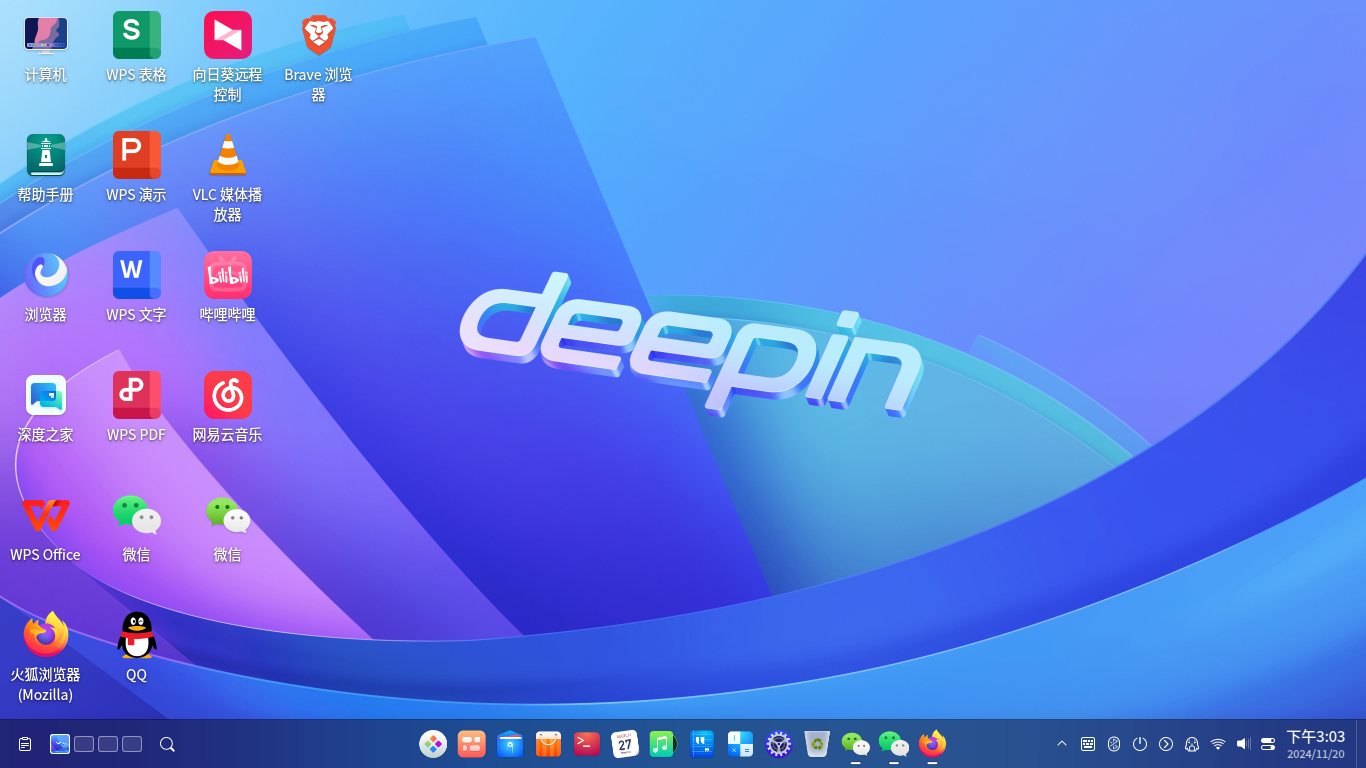Open the blue notebook app in the dock
The width and height of the screenshot is (1366, 768).
pos(702,744)
